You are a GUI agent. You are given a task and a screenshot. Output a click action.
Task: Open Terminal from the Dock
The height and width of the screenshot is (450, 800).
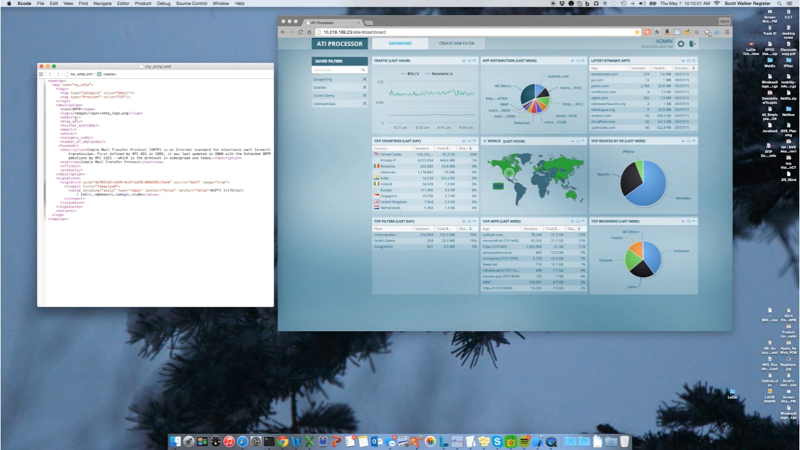[269, 442]
